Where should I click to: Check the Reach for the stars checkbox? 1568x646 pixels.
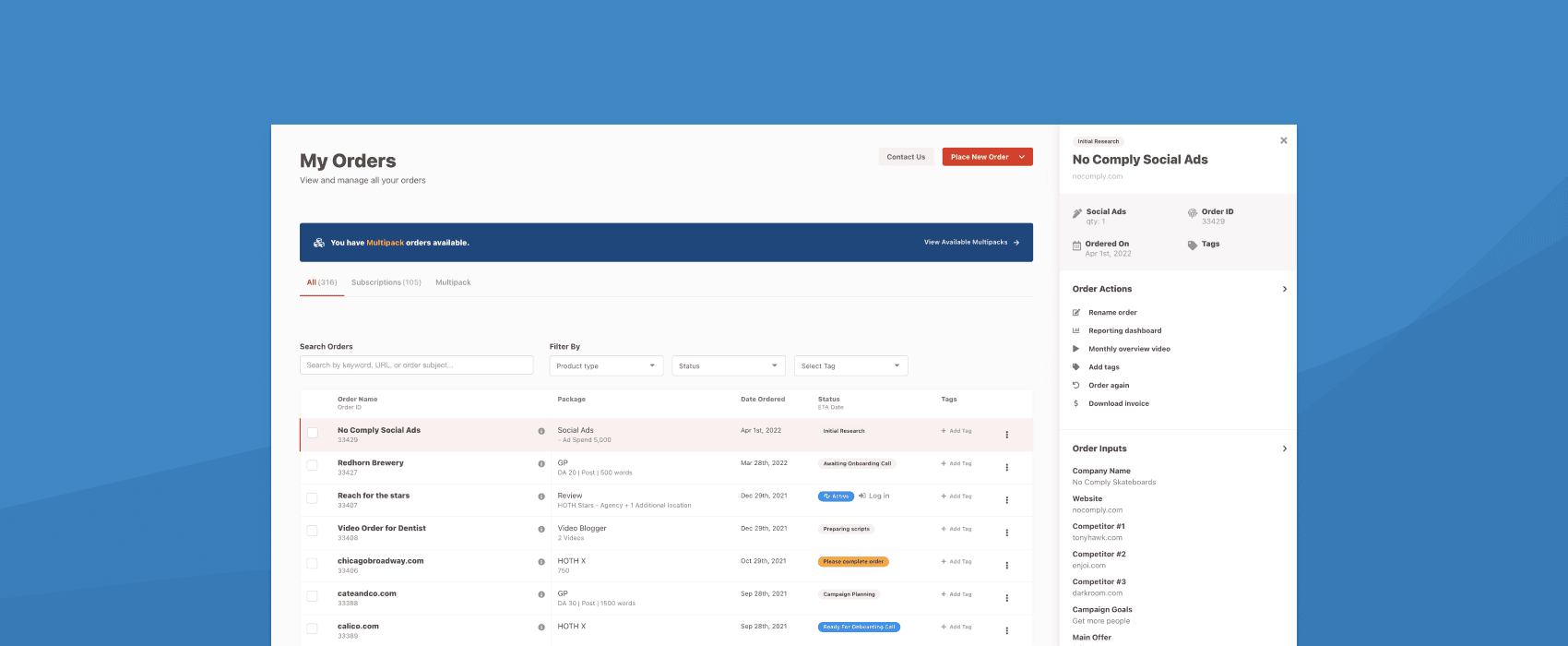(313, 498)
